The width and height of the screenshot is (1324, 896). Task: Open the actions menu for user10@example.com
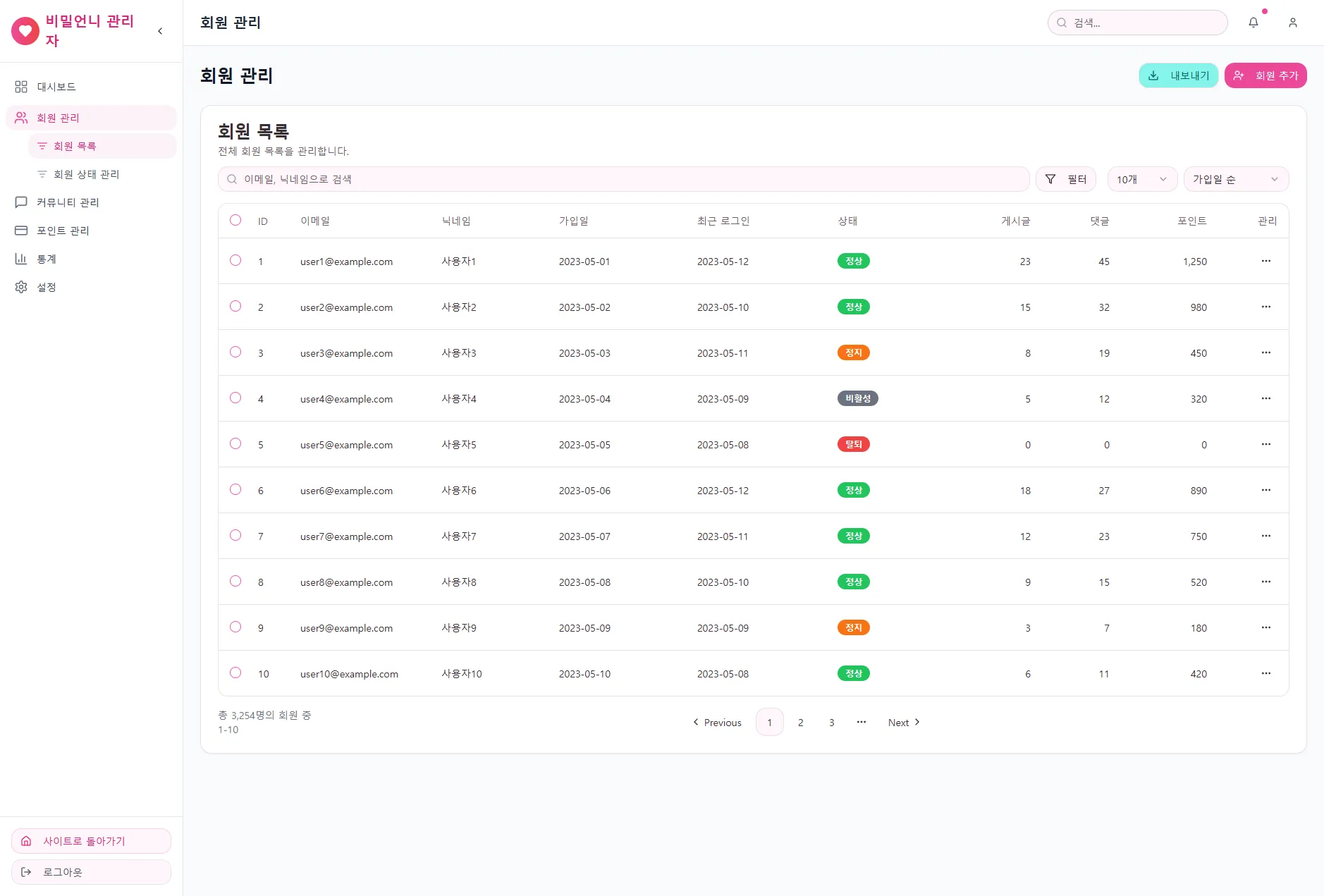pos(1266,673)
